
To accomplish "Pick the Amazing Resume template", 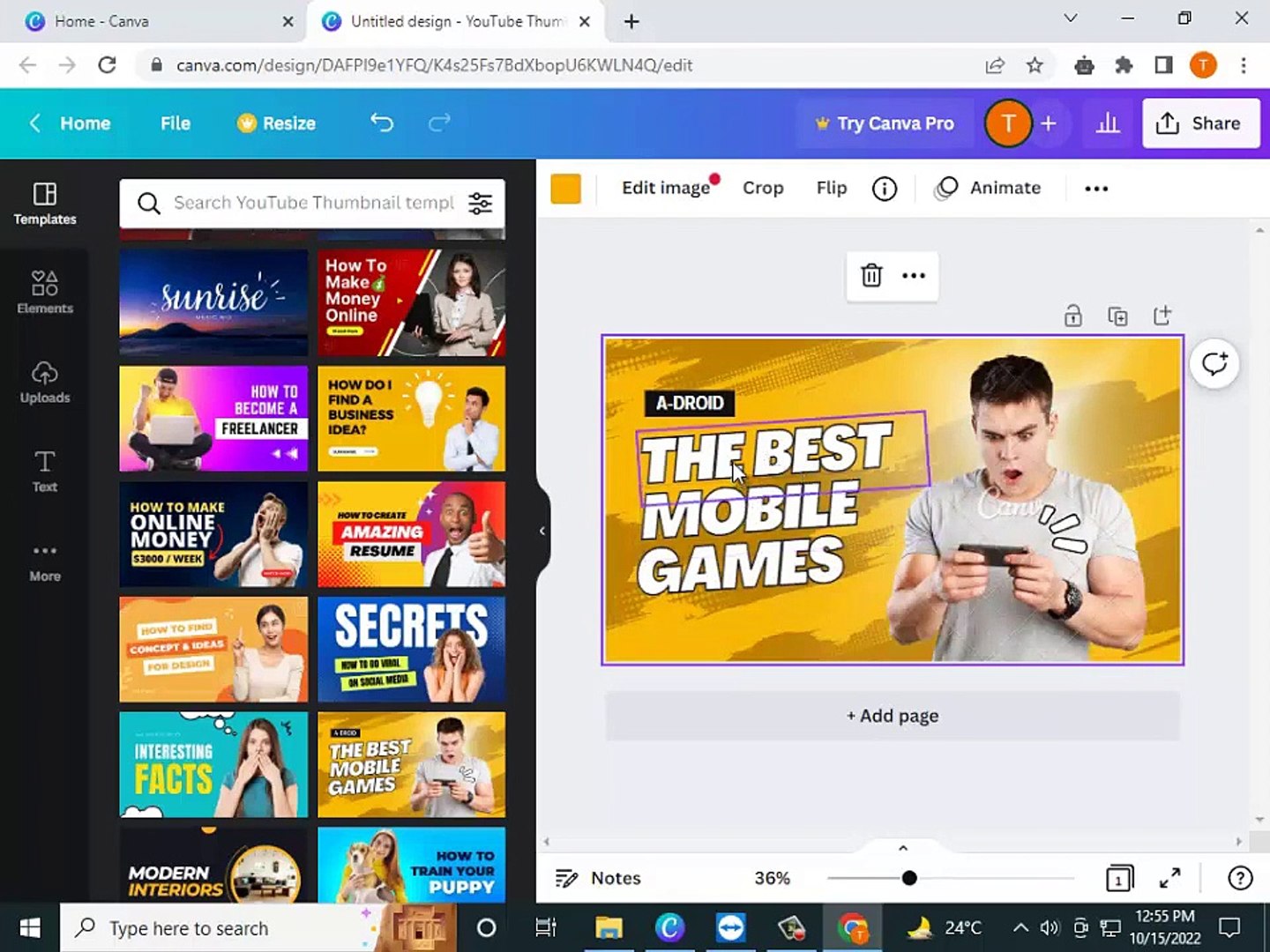I will pos(412,534).
